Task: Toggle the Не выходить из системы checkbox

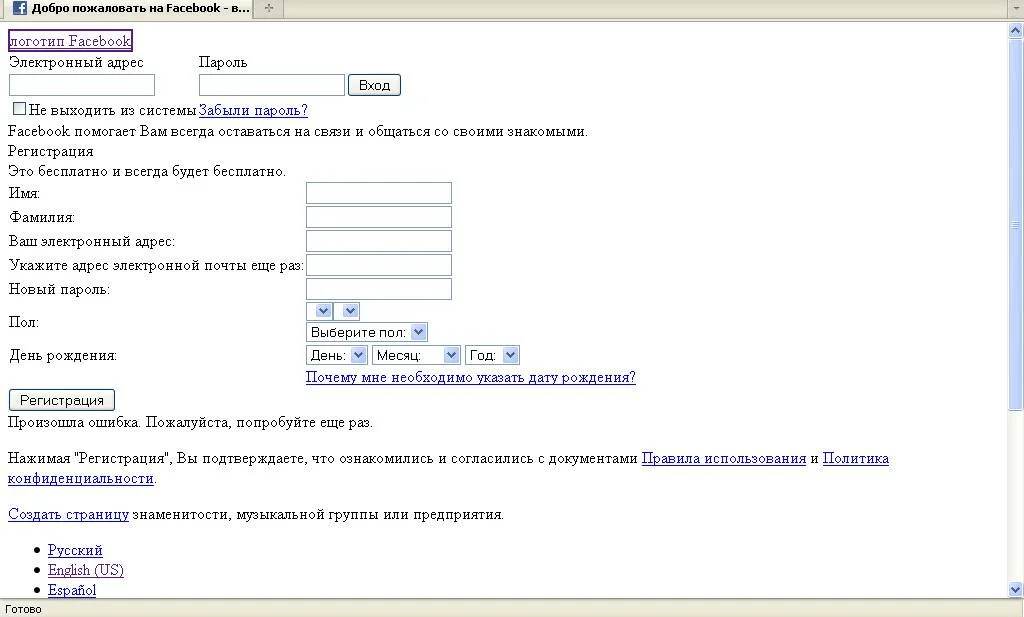Action: pyautogui.click(x=20, y=109)
